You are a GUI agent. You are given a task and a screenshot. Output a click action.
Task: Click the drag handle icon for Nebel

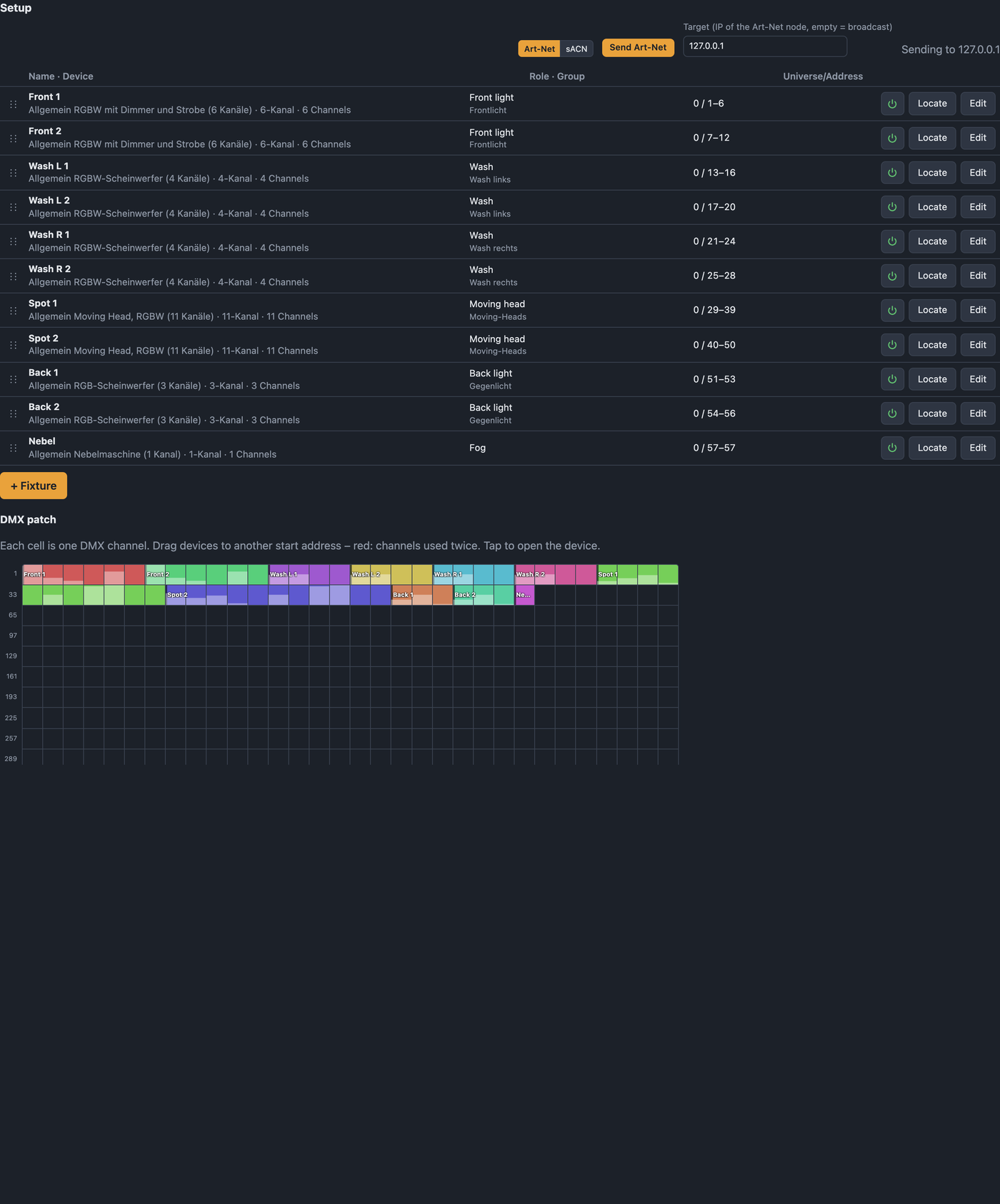pos(13,448)
